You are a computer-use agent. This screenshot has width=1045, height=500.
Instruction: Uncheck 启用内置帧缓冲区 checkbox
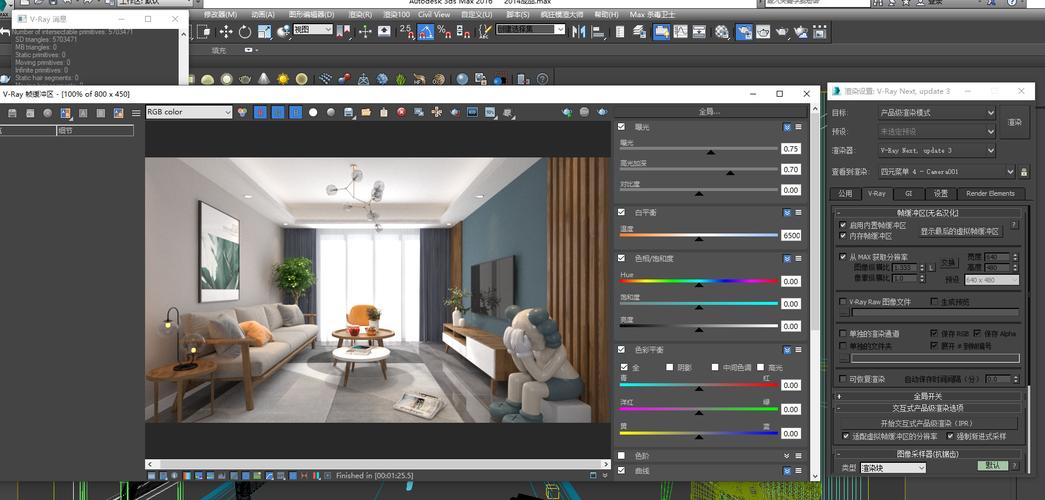coord(843,225)
